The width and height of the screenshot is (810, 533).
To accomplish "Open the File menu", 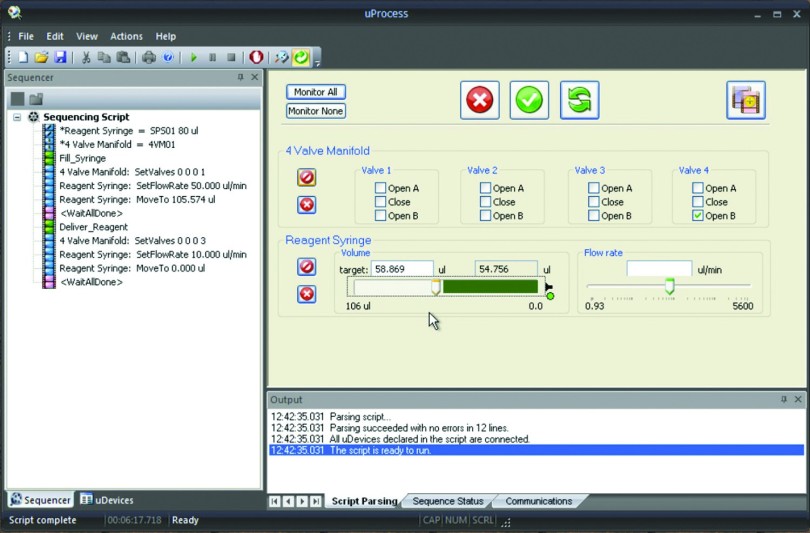I will (x=26, y=36).
